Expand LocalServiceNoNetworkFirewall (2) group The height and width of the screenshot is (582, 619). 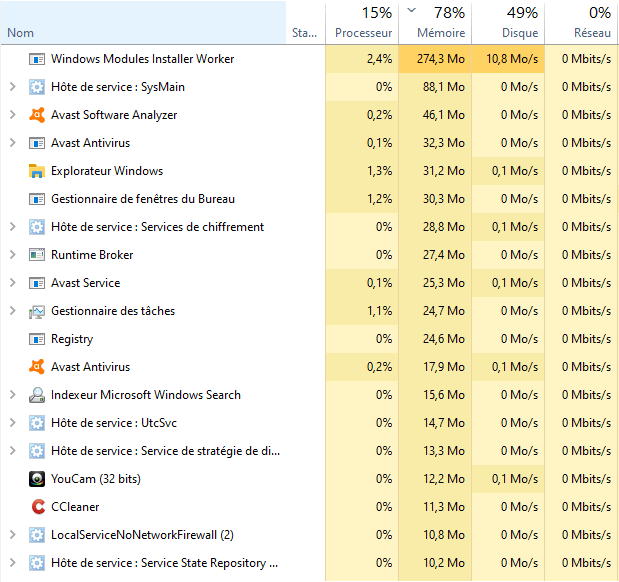(x=13, y=535)
